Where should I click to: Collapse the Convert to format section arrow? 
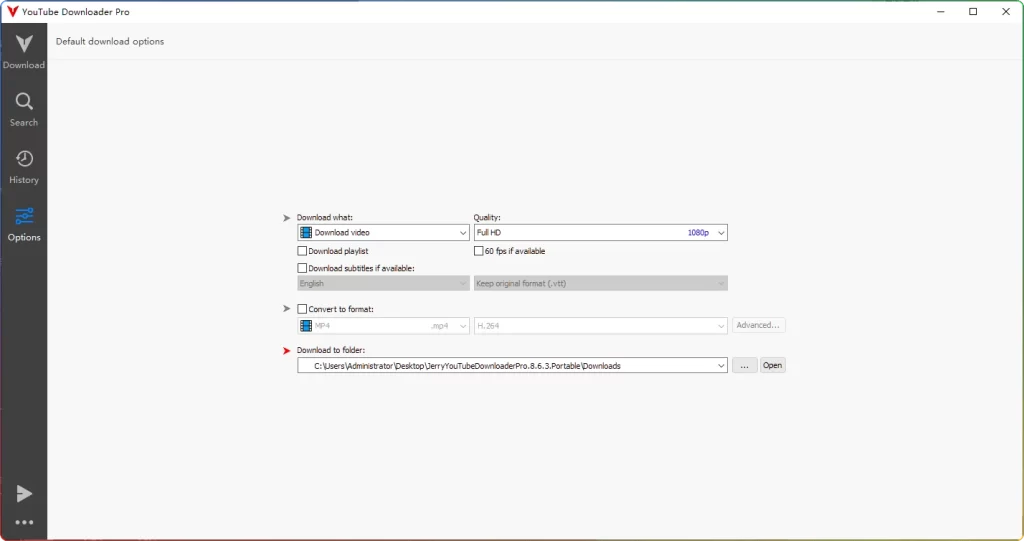[x=286, y=308]
